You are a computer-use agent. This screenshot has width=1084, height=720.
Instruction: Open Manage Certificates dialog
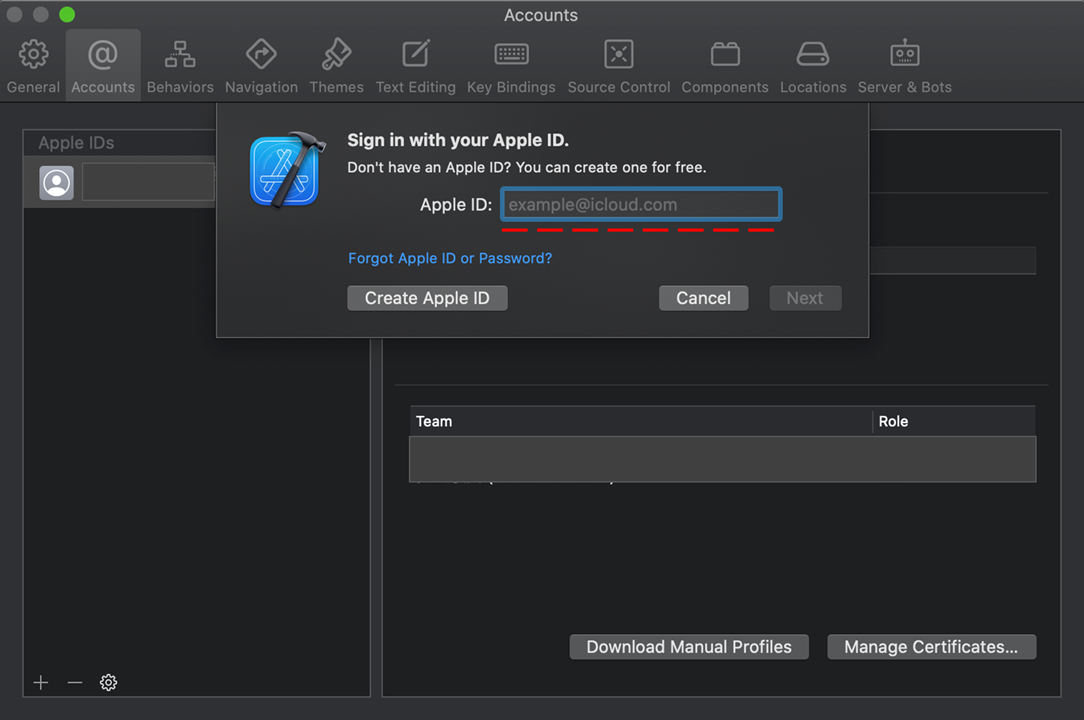pos(931,647)
